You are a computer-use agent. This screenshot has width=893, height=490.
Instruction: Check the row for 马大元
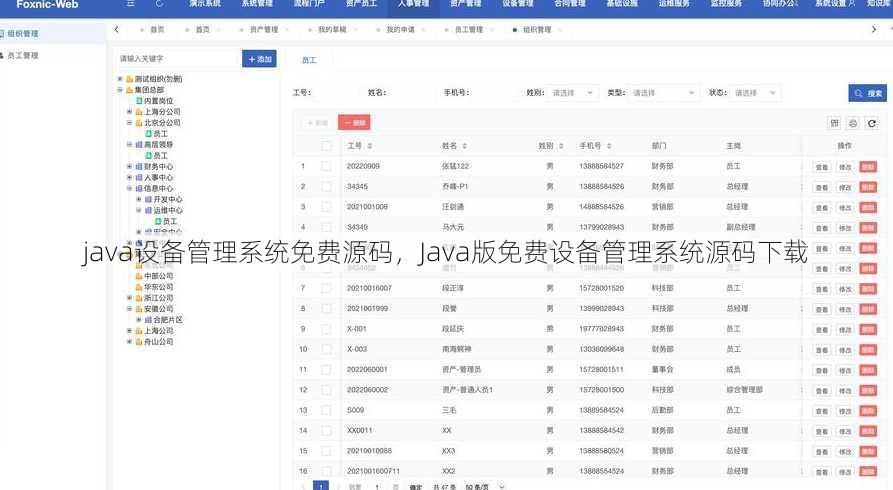click(x=326, y=227)
